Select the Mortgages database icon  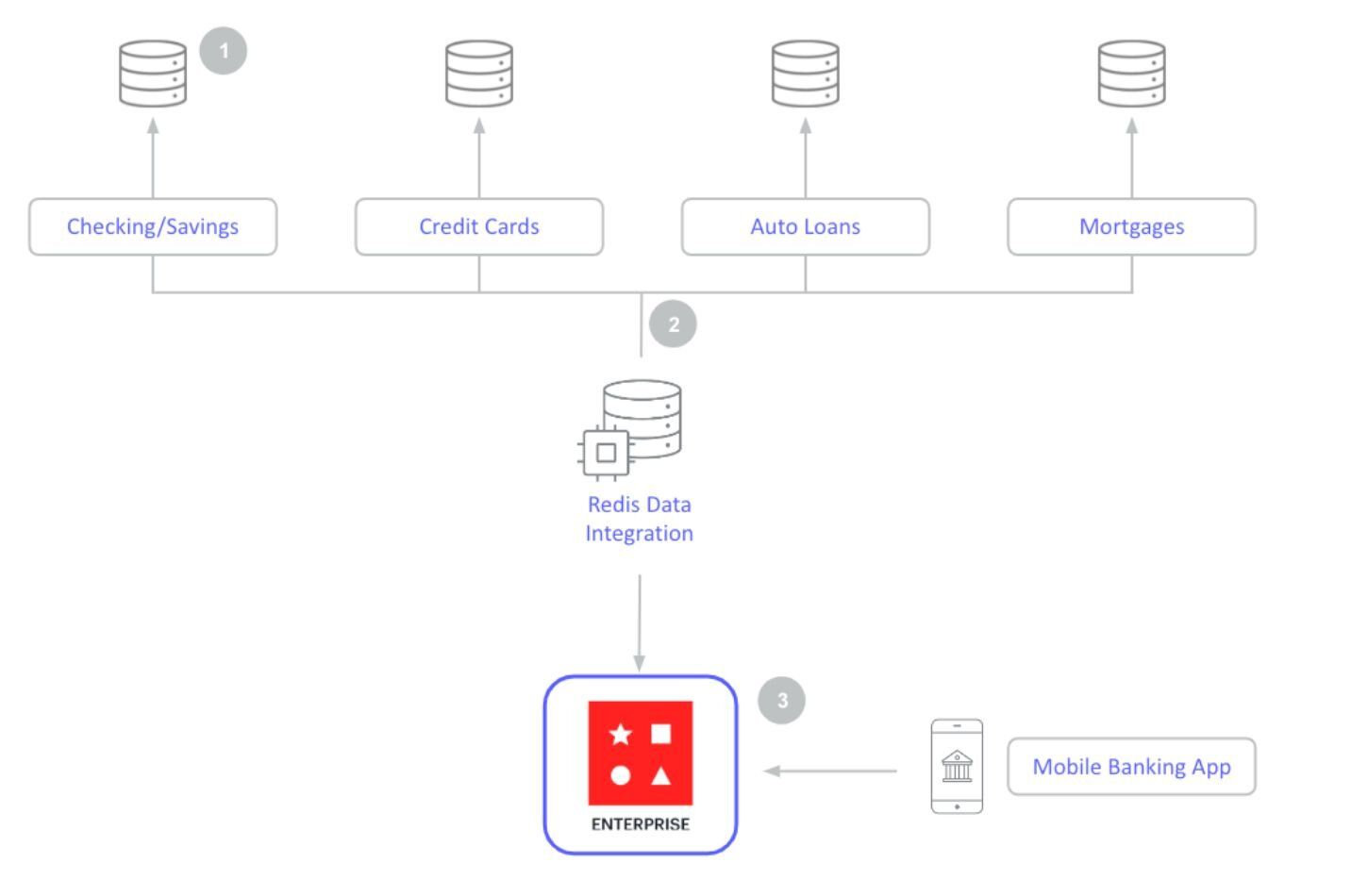(x=1130, y=74)
